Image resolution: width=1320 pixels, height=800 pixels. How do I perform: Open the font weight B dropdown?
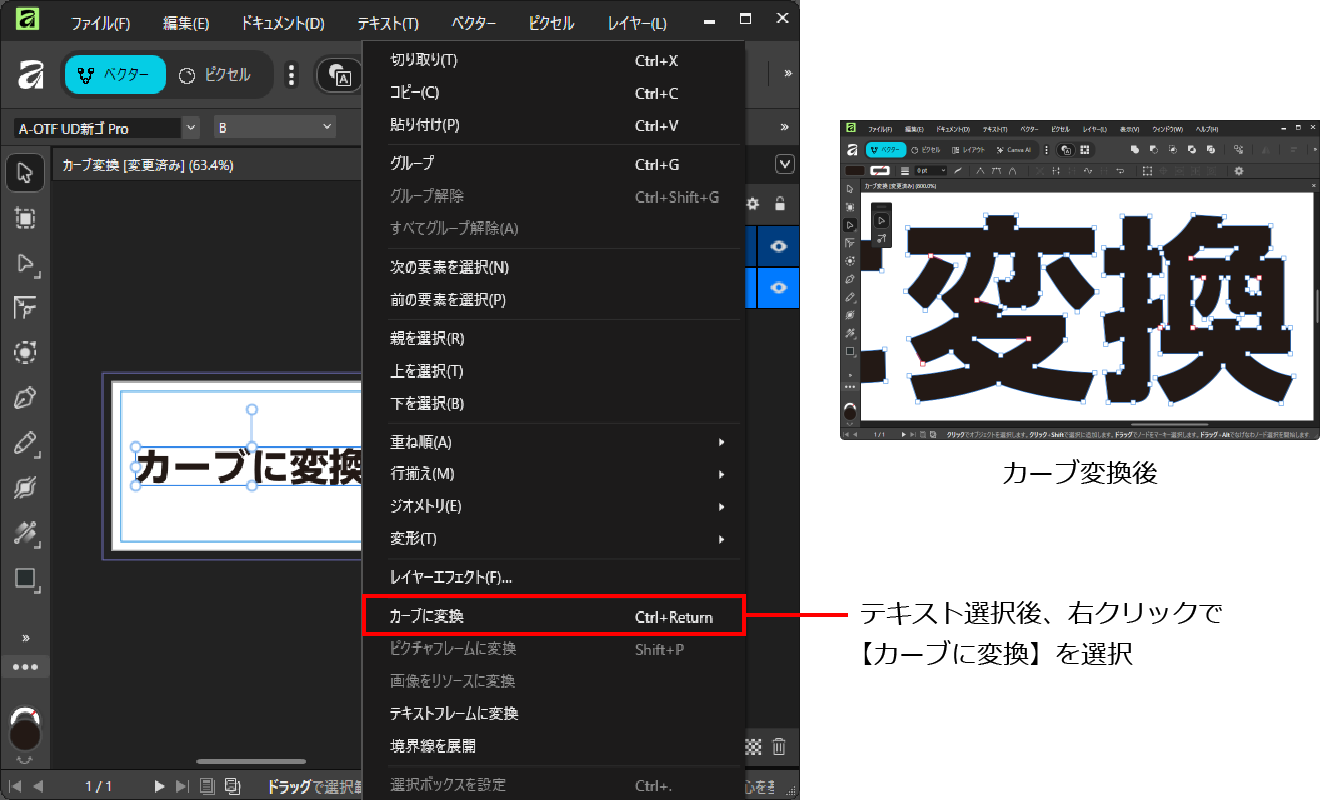click(327, 128)
